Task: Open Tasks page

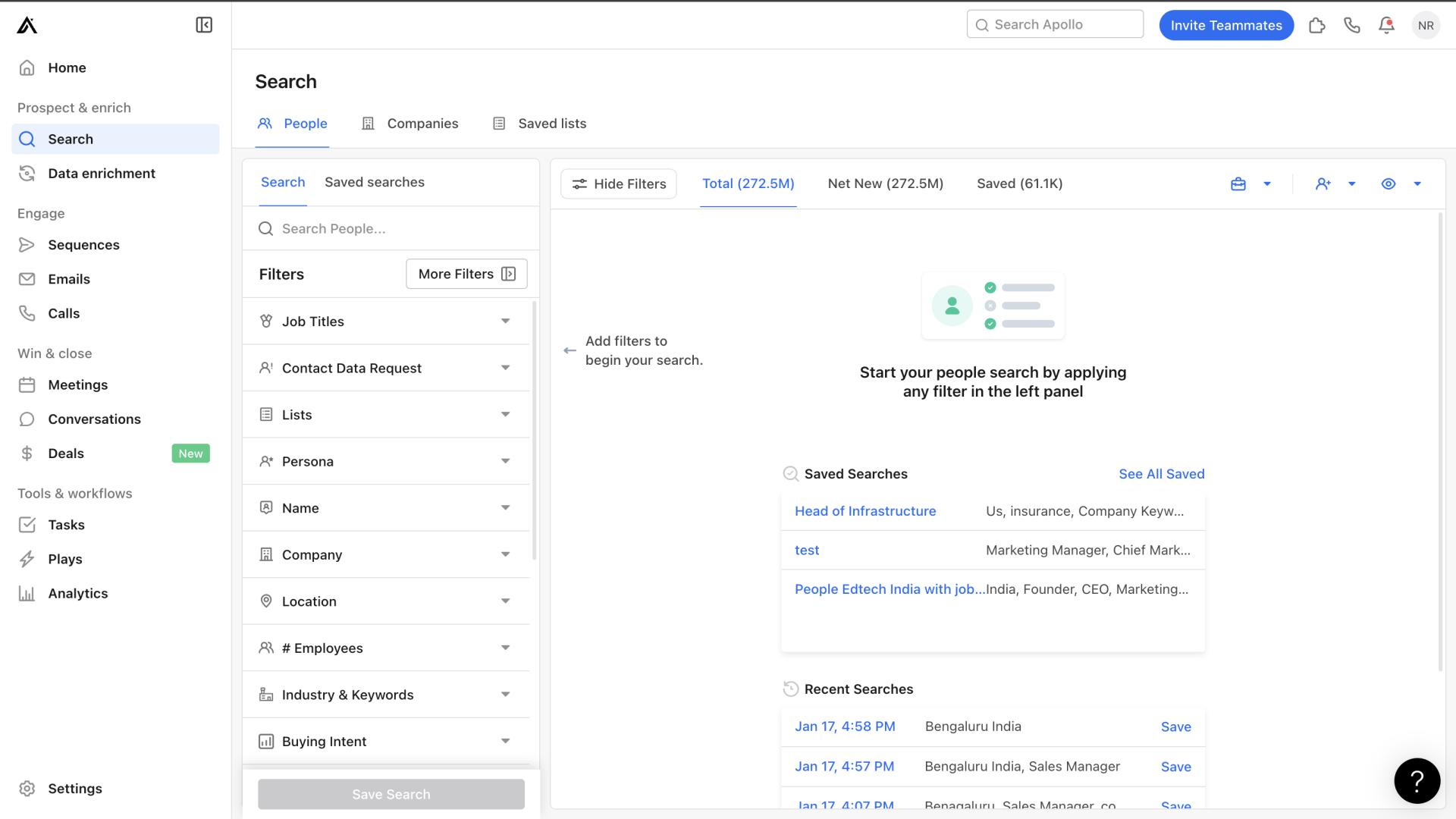Action: tap(115, 524)
